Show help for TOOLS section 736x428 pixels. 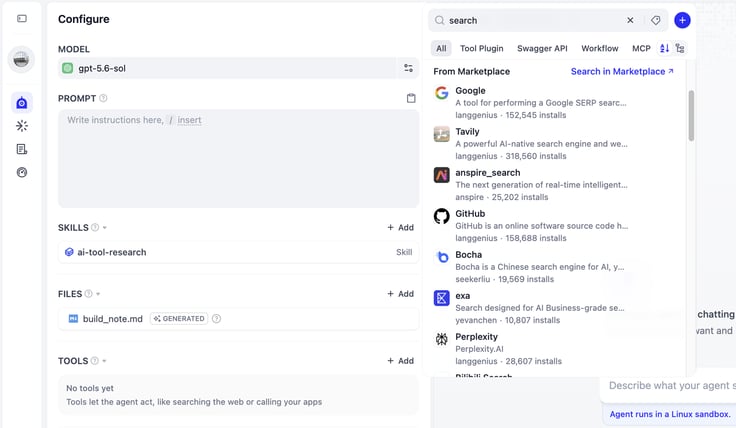pos(94,360)
